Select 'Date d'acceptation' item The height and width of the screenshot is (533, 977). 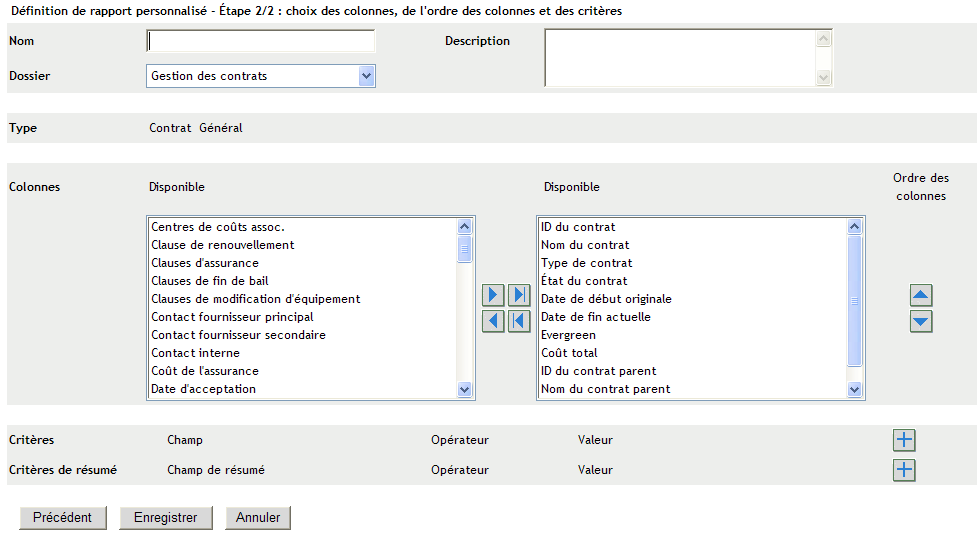303,390
